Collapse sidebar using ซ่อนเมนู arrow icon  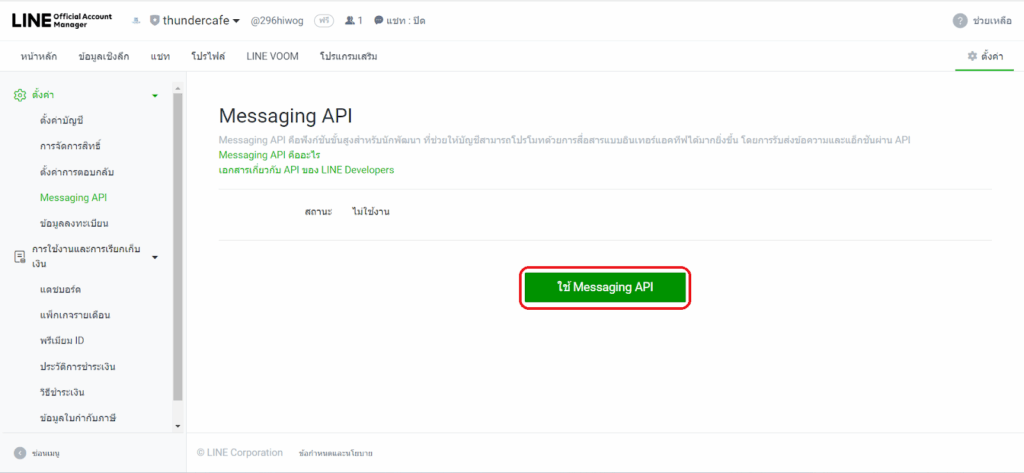point(19,453)
